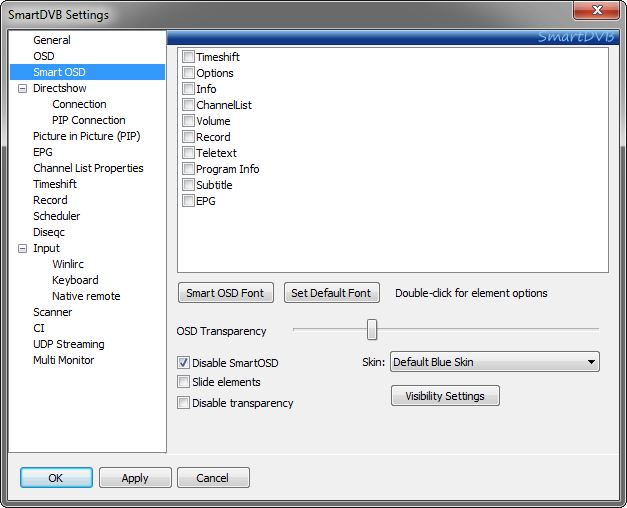The width and height of the screenshot is (627, 508).
Task: Open Visibility Settings
Action: [445, 396]
